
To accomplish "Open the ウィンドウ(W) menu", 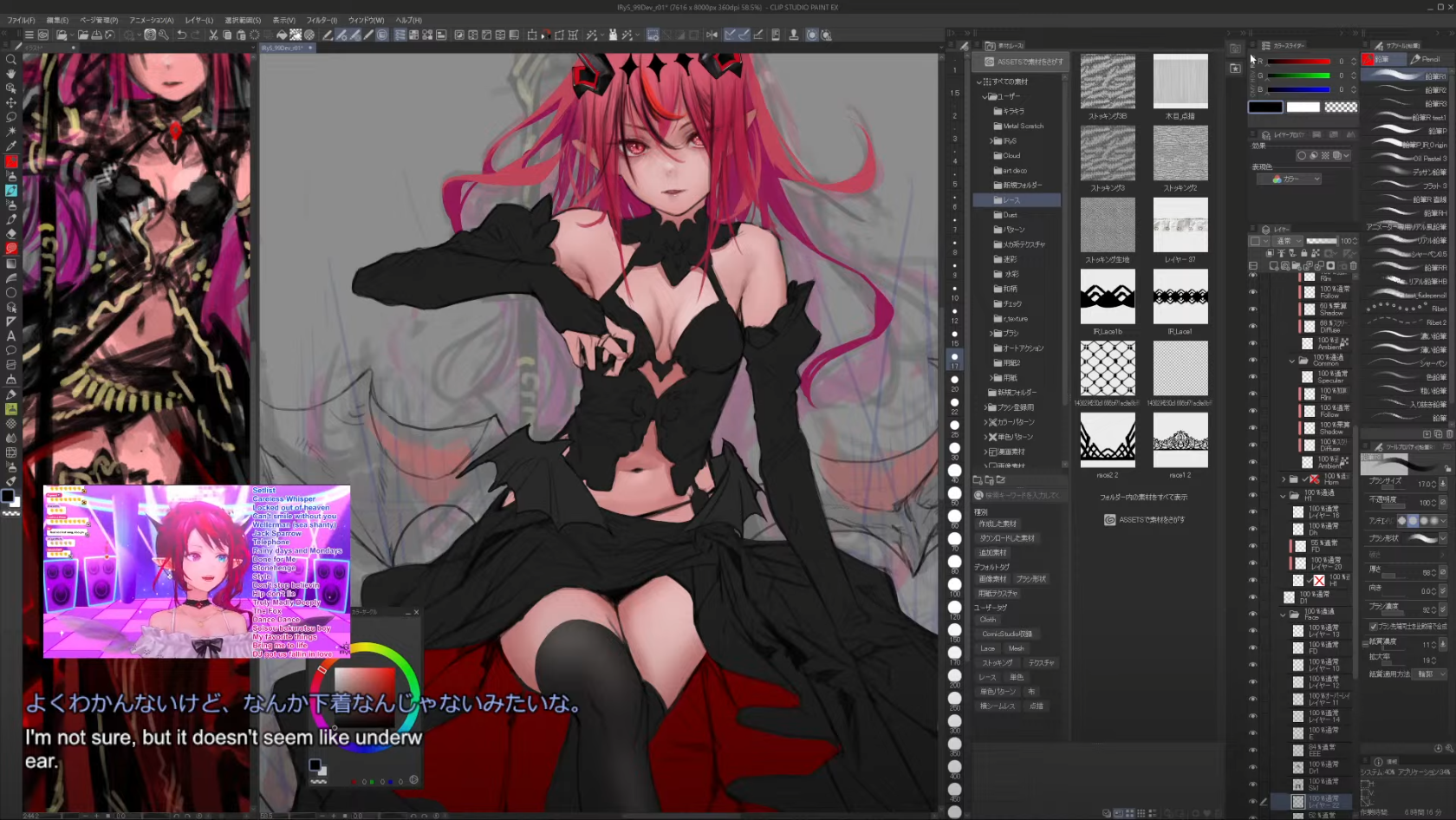I will 366,20.
